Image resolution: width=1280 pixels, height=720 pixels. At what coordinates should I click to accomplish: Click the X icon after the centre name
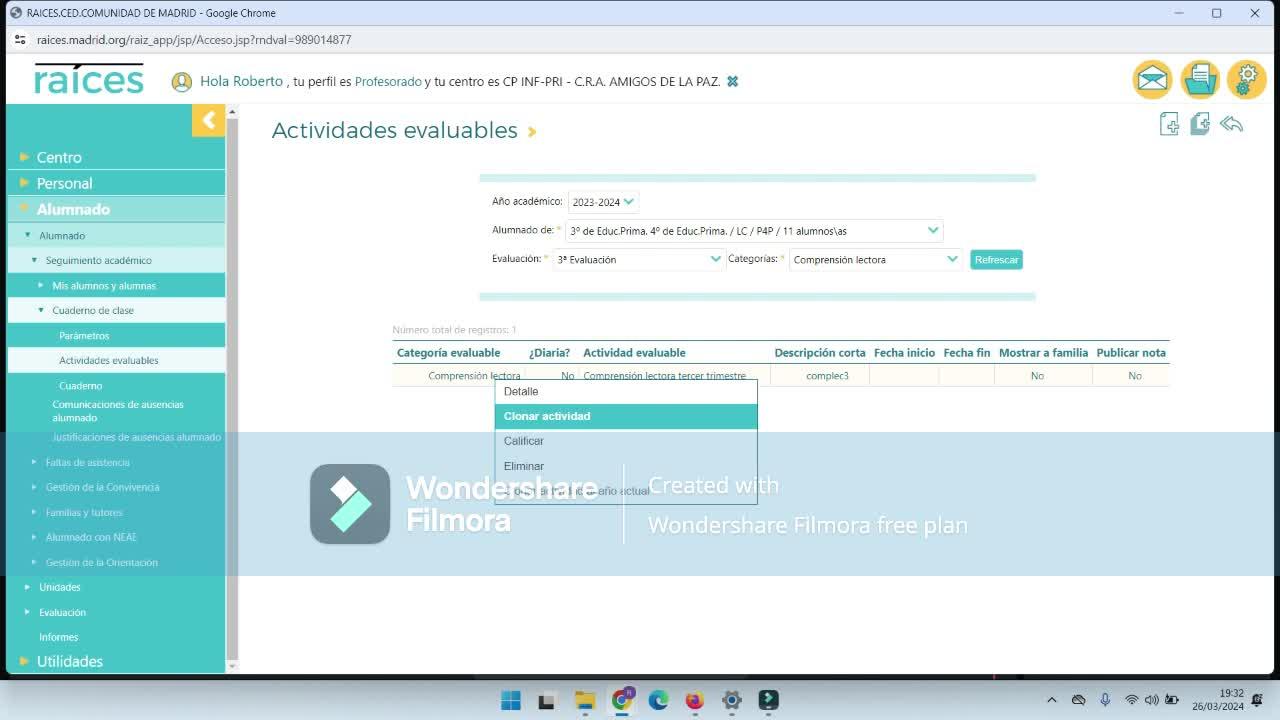click(x=732, y=82)
